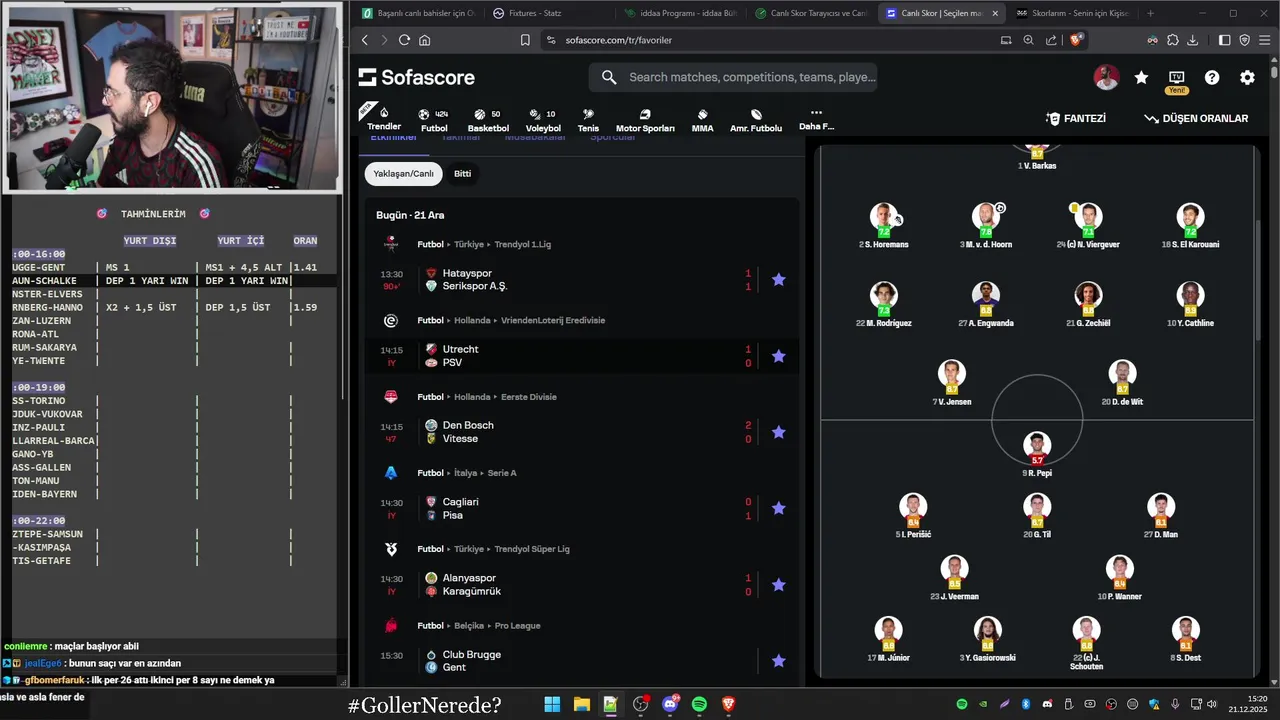Open Discord from the taskbar
The image size is (1280, 720).
coord(670,704)
